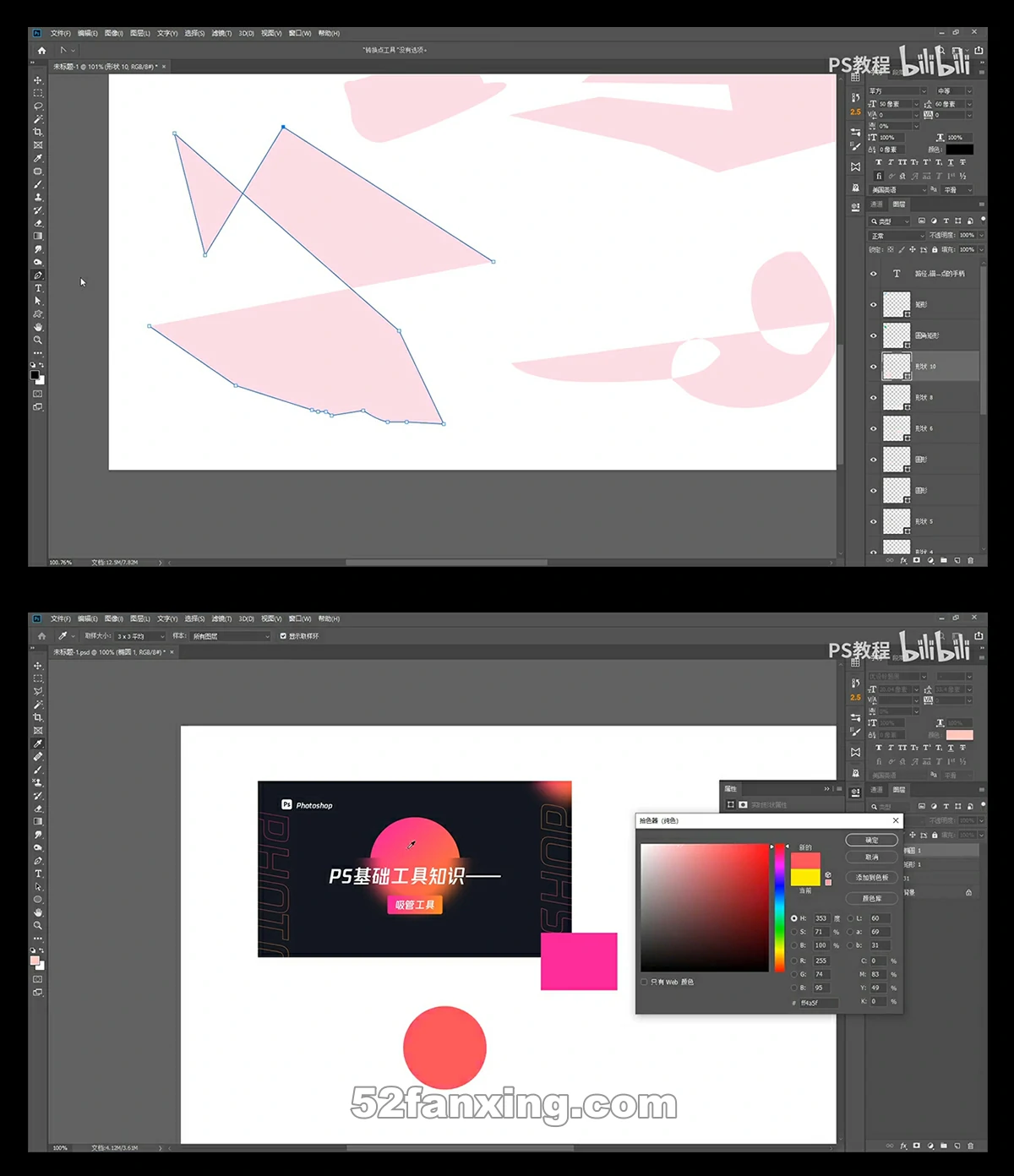The width and height of the screenshot is (1014, 1176).
Task: Click the Home icon in the upper window
Action: pos(41,51)
